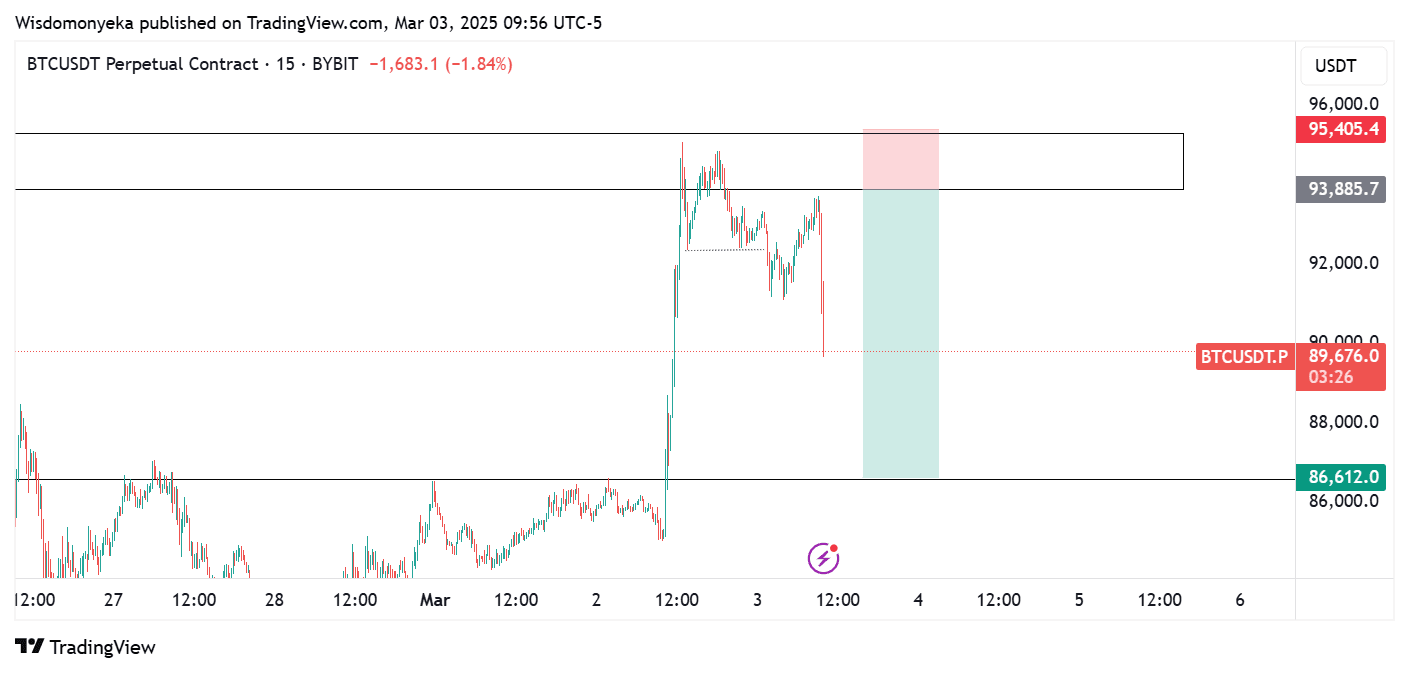Click the Mar date label on time axis
Image resolution: width=1409 pixels, height=673 pixels.
[x=435, y=600]
